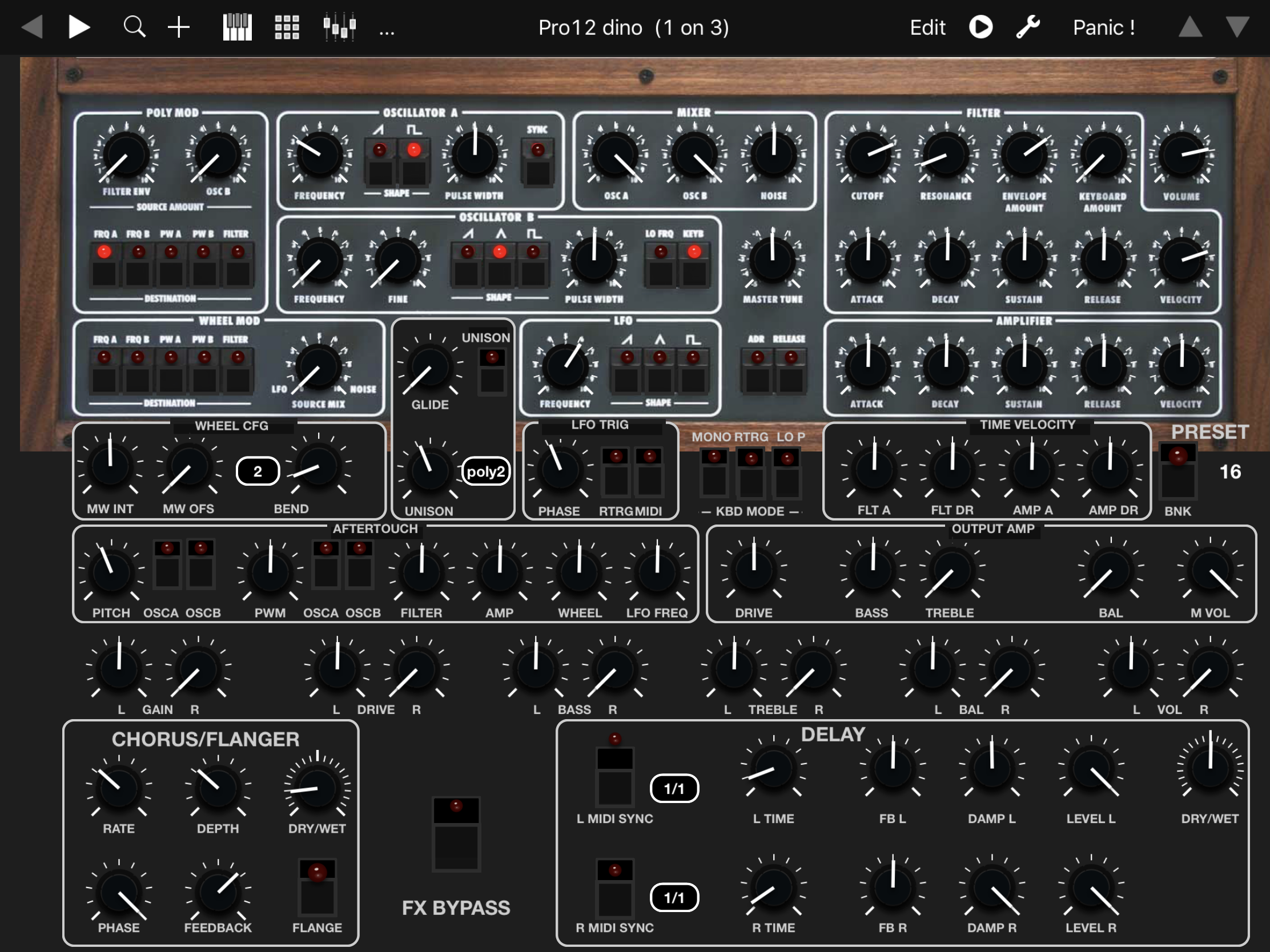Adjust the Chorus RATE knob
The image size is (1270, 952).
(119, 787)
